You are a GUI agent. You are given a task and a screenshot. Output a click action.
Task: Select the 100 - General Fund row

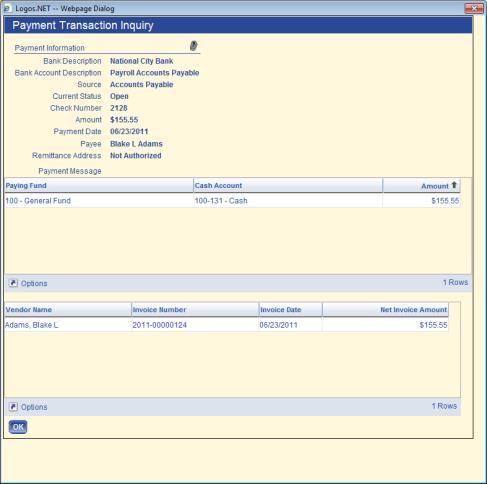[232, 201]
